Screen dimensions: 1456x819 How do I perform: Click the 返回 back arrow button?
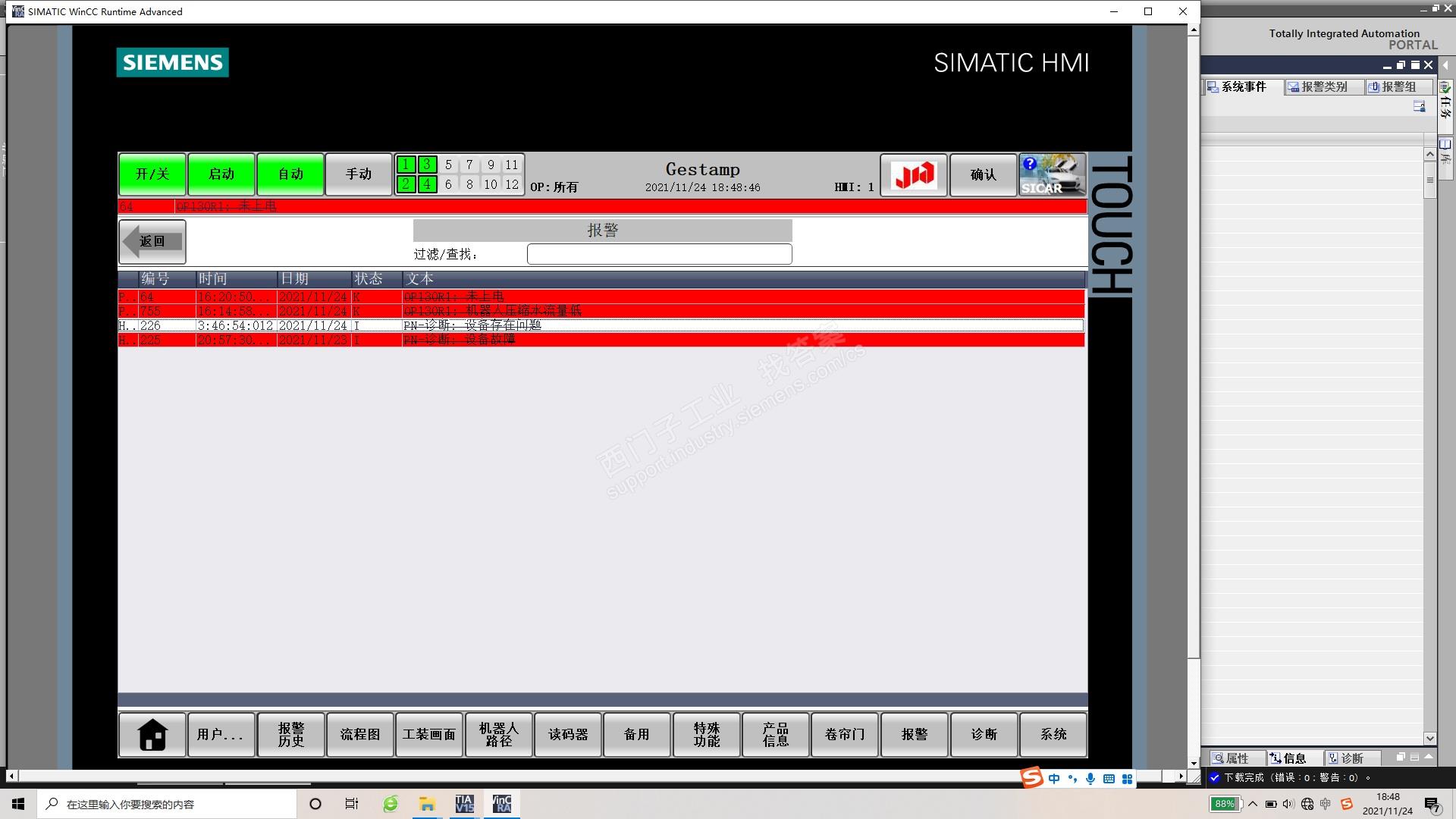(x=152, y=241)
